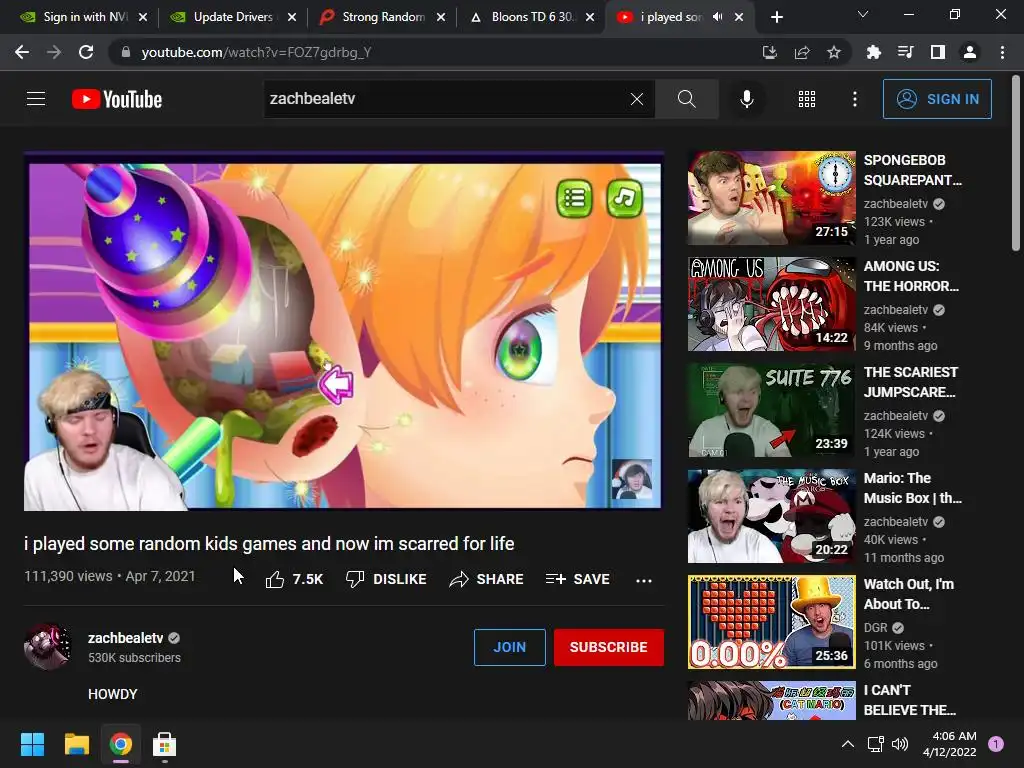Switch to Update Drivers tab
The height and width of the screenshot is (768, 1024).
click(x=232, y=17)
